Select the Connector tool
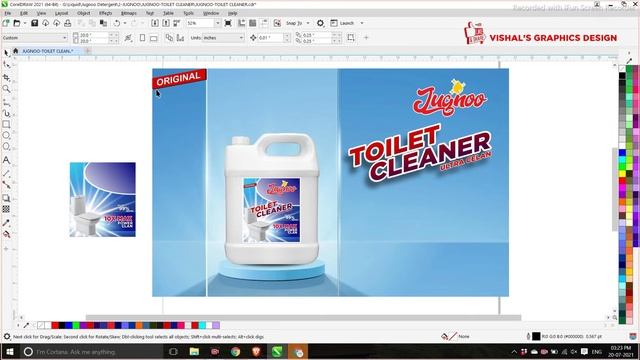The image size is (640, 360). click(x=6, y=184)
